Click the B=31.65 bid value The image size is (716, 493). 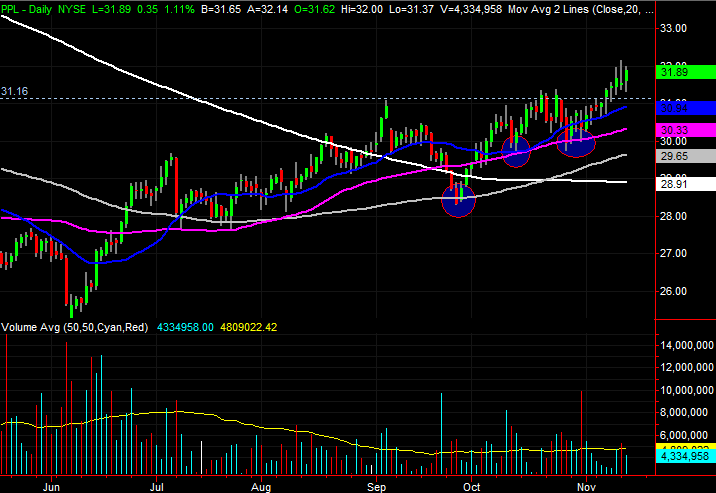pyautogui.click(x=221, y=9)
